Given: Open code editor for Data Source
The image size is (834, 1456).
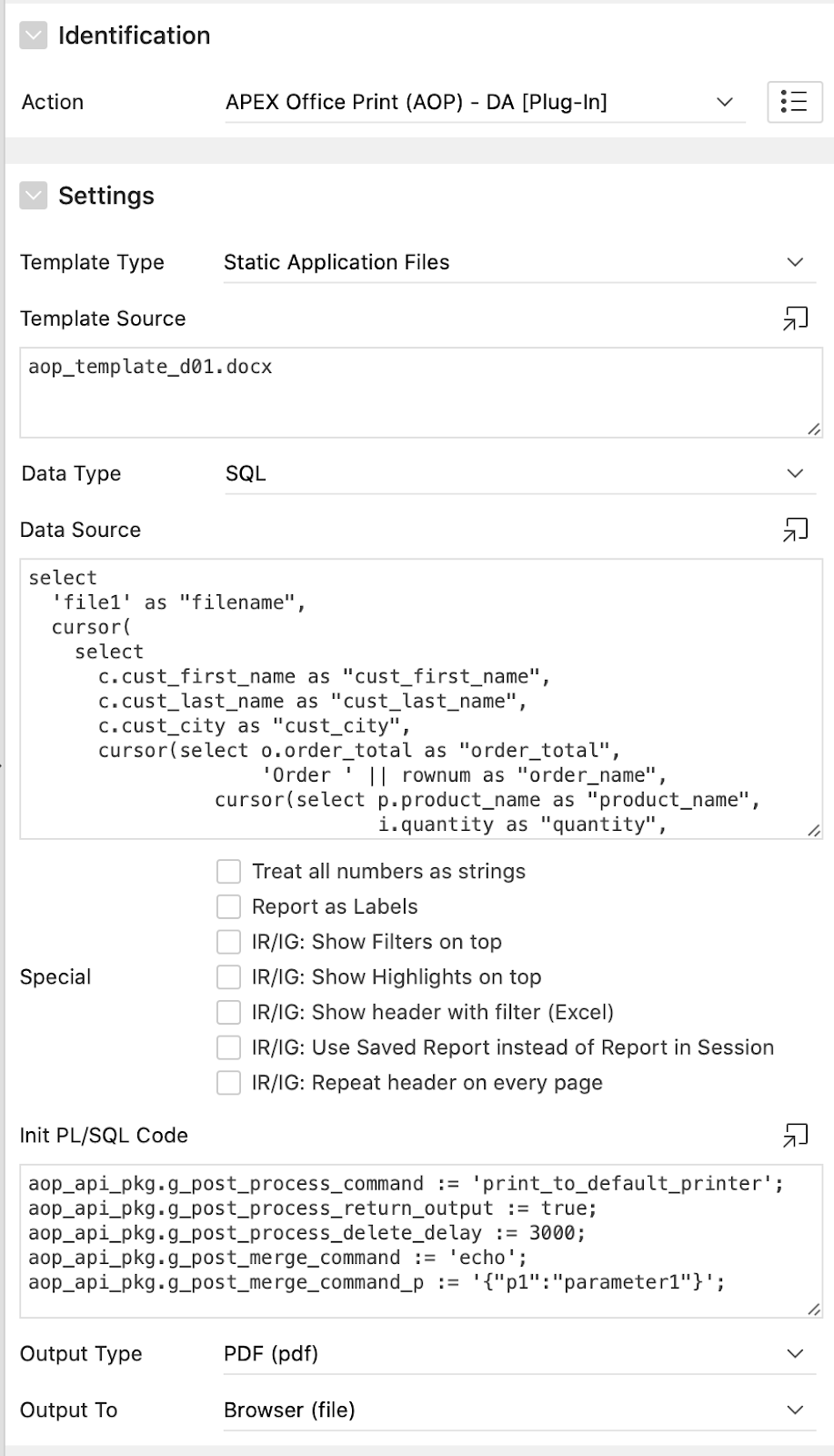Looking at the screenshot, I should pos(795,530).
